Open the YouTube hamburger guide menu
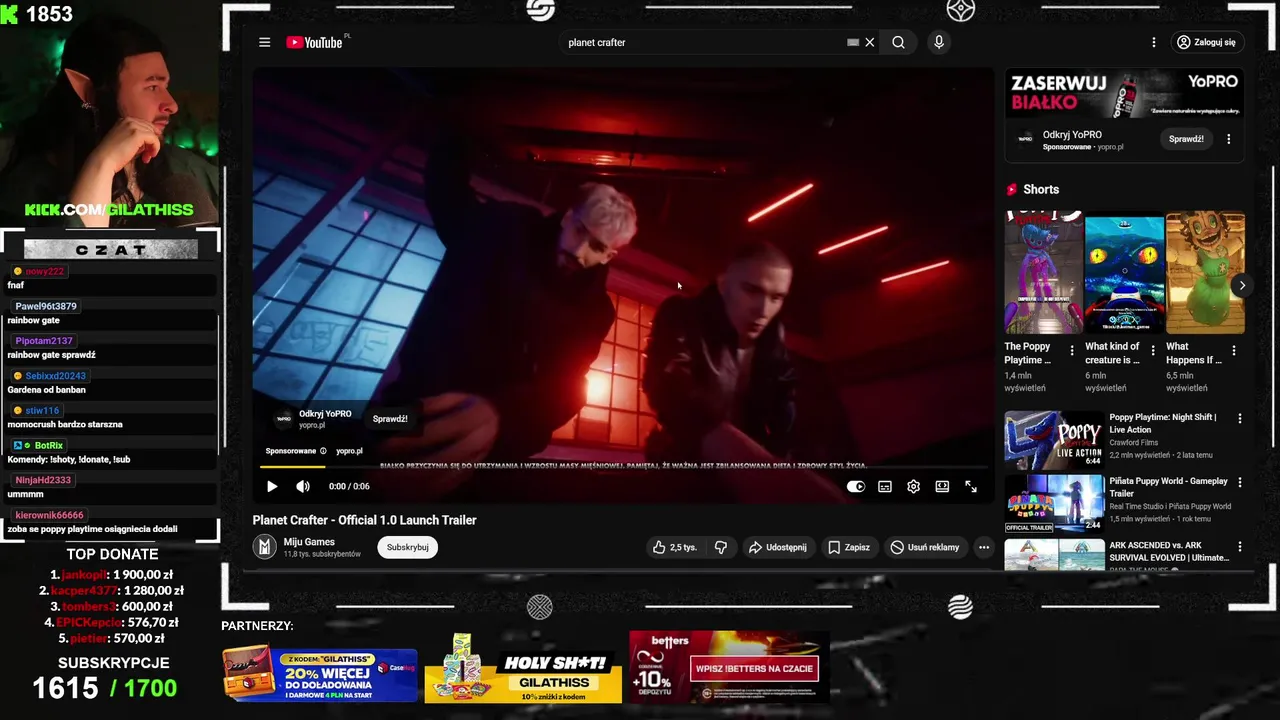This screenshot has width=1280, height=720. click(264, 42)
